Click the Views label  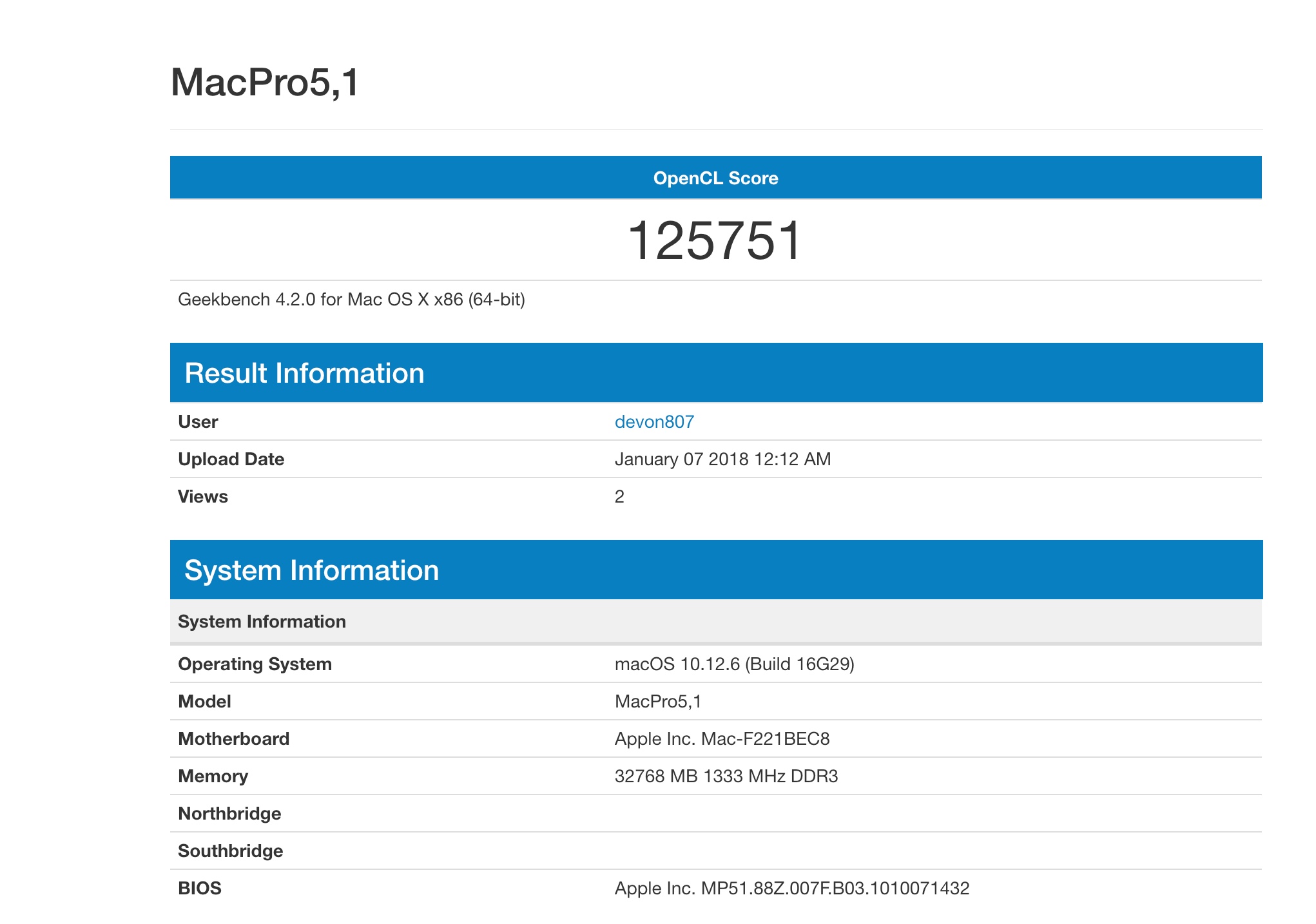point(202,497)
